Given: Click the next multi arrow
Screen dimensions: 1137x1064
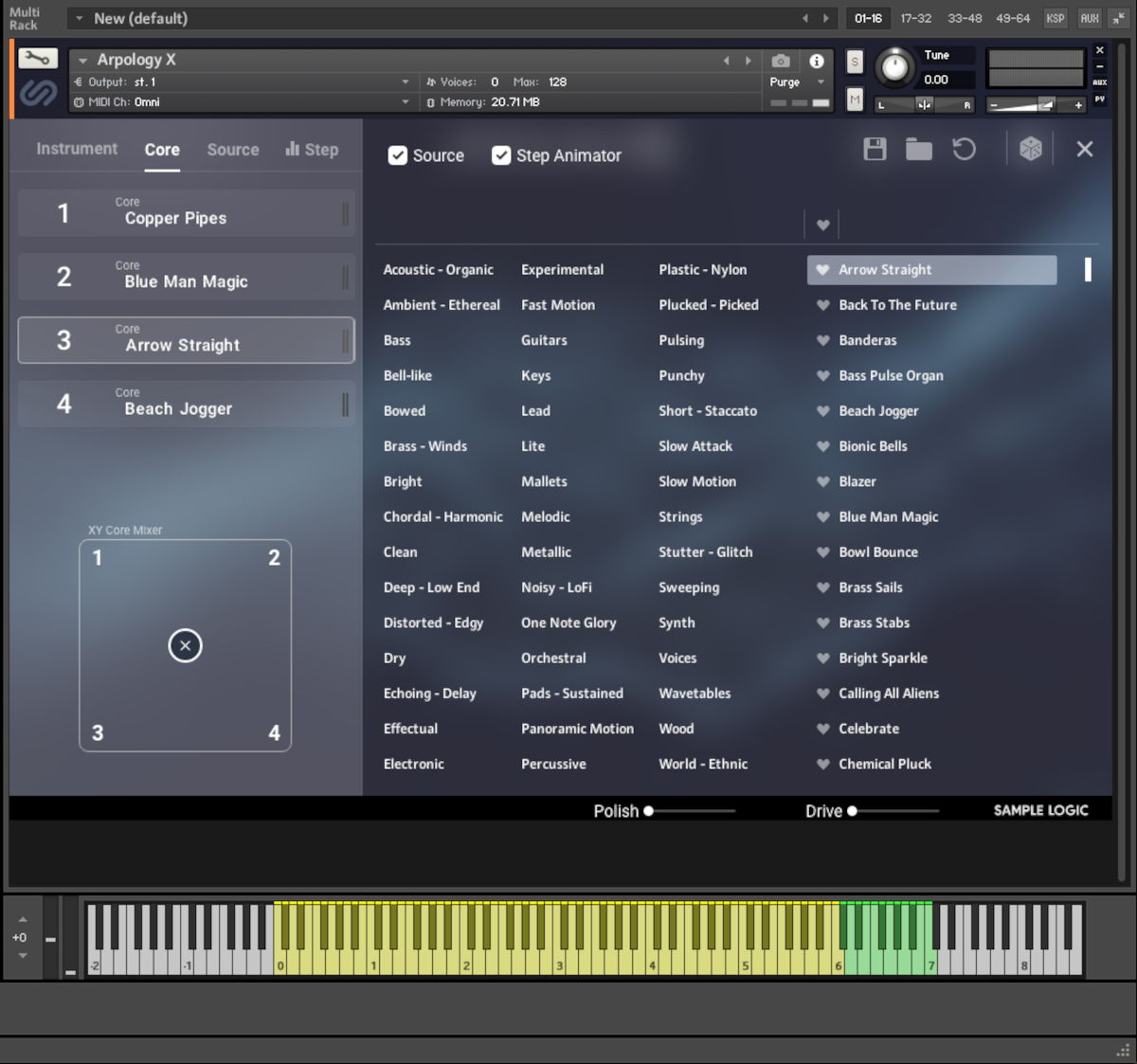Looking at the screenshot, I should (x=825, y=18).
